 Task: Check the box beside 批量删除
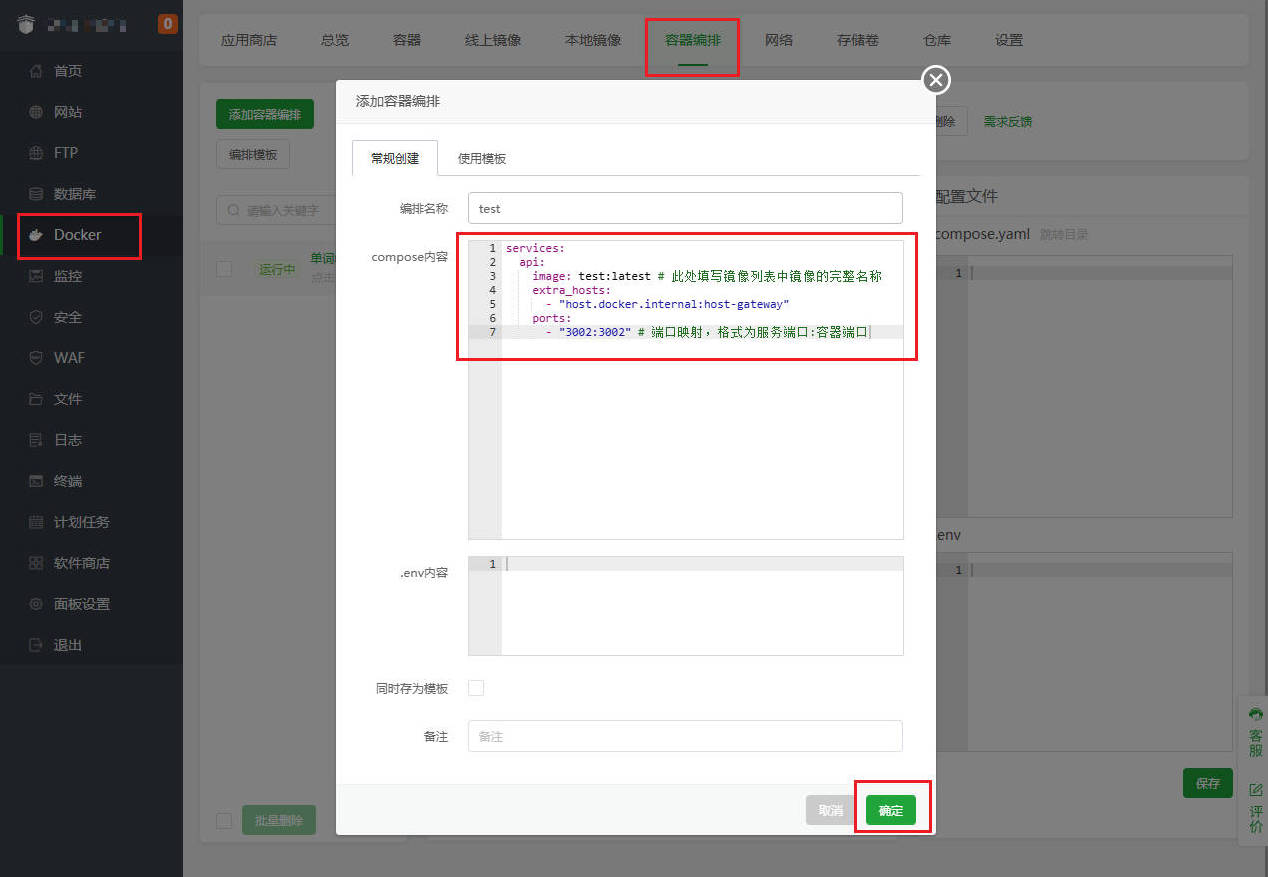coord(224,821)
